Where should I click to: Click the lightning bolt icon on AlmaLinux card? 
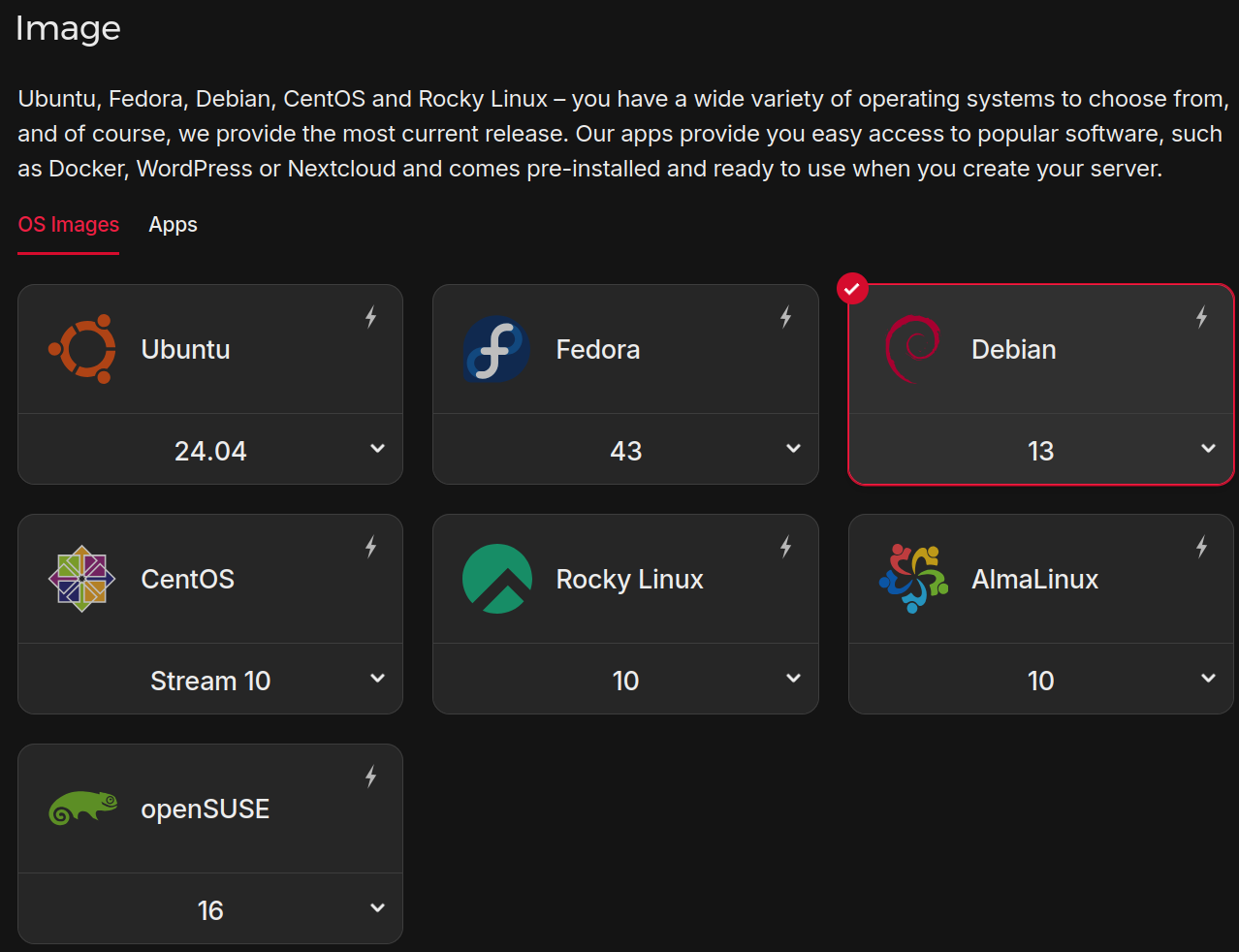1201,547
